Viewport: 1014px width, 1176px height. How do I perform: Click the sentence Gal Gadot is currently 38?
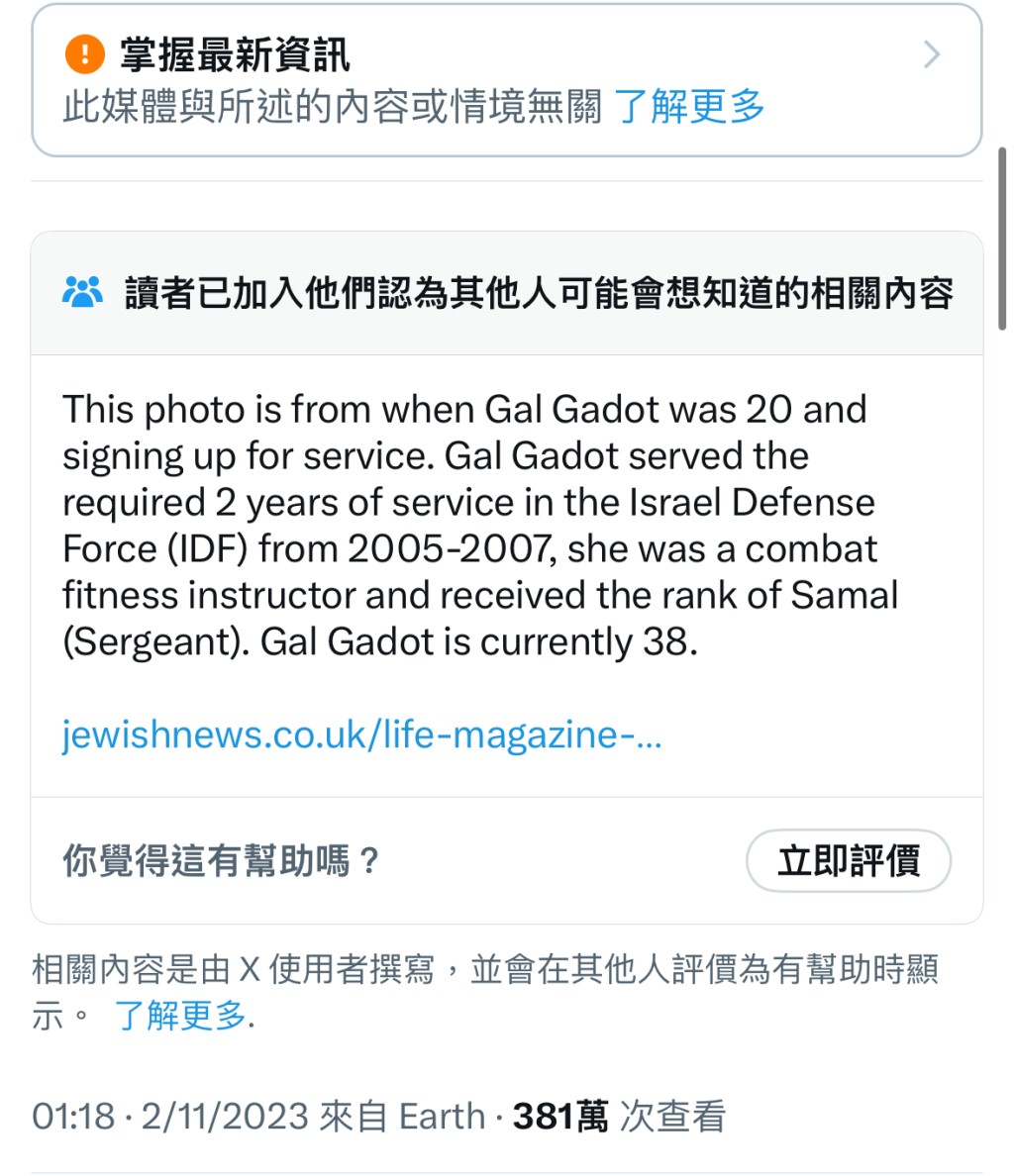point(479,642)
